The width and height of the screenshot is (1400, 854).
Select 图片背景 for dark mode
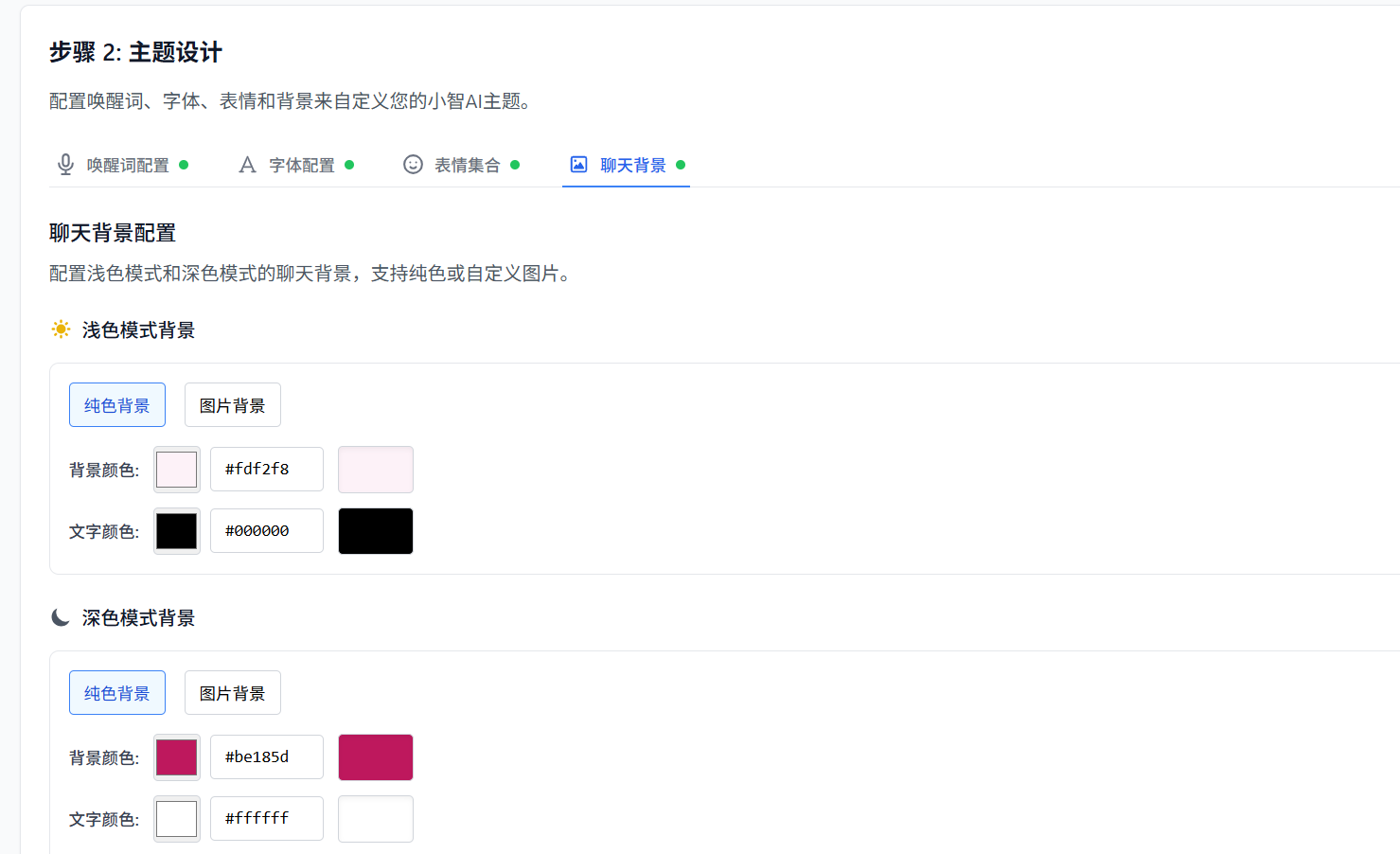[x=233, y=693]
